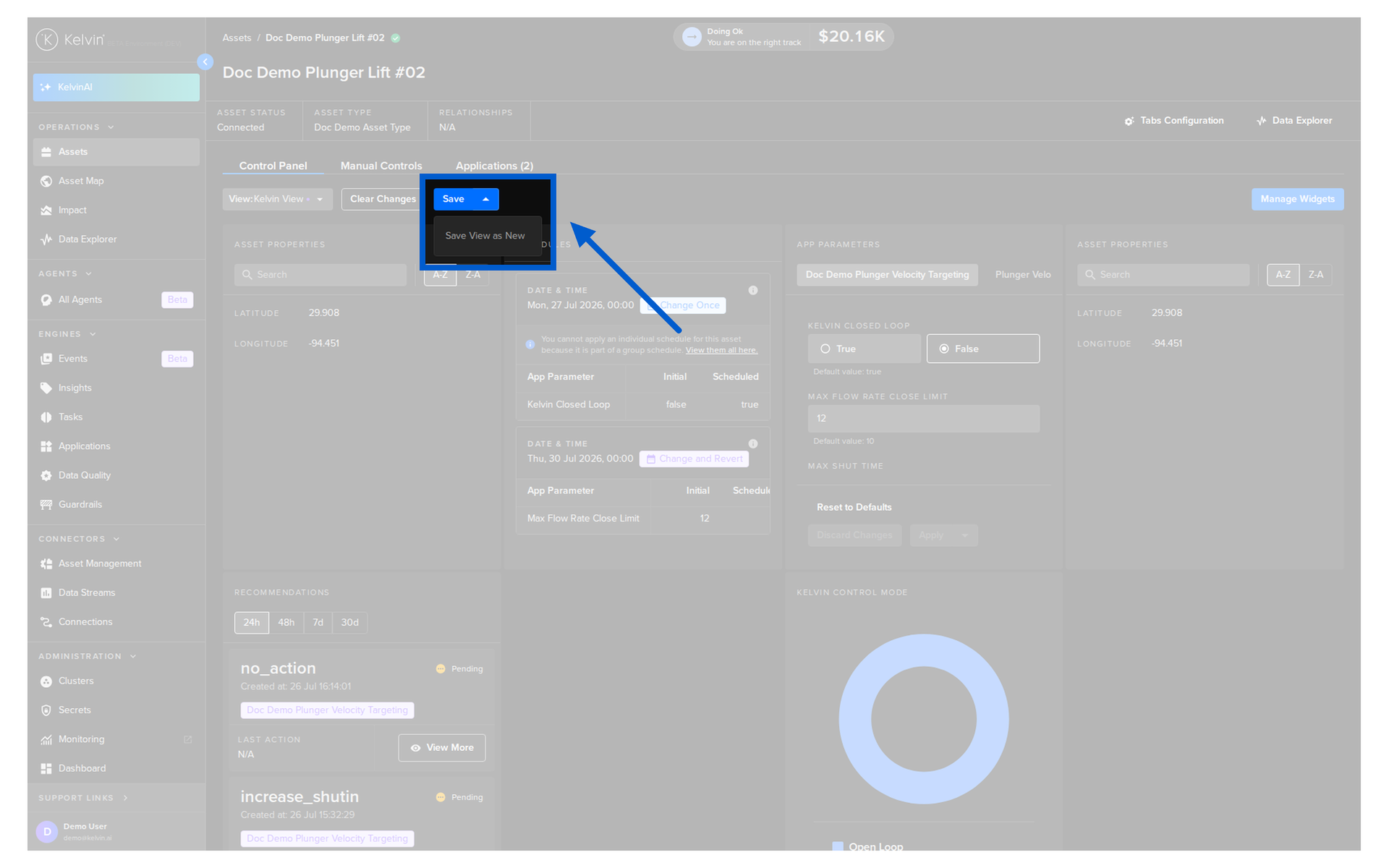Select 48h recommendations range

286,623
